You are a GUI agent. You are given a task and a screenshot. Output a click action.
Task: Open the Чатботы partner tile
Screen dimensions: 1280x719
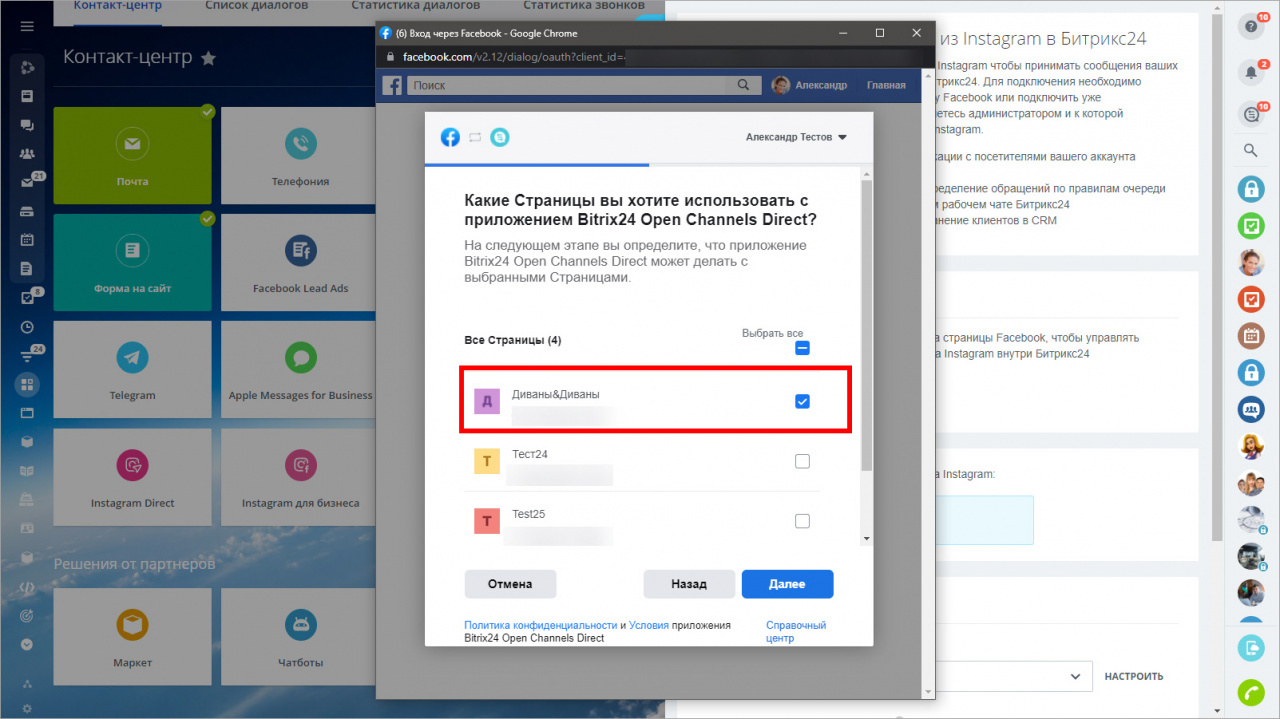point(298,637)
